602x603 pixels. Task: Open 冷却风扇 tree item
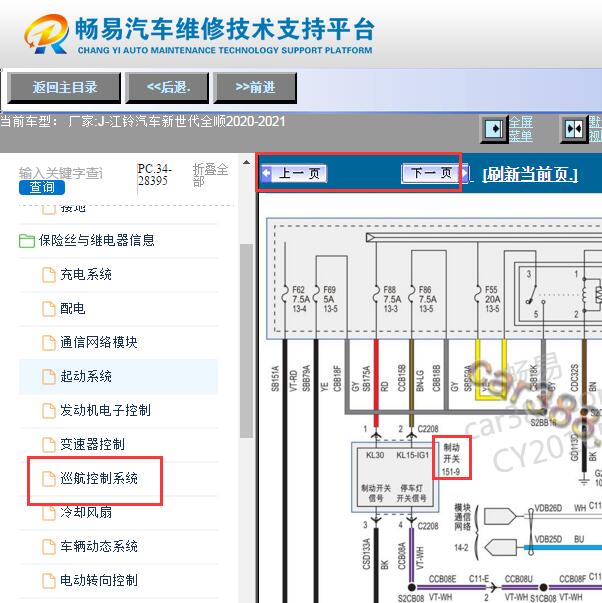[86, 512]
